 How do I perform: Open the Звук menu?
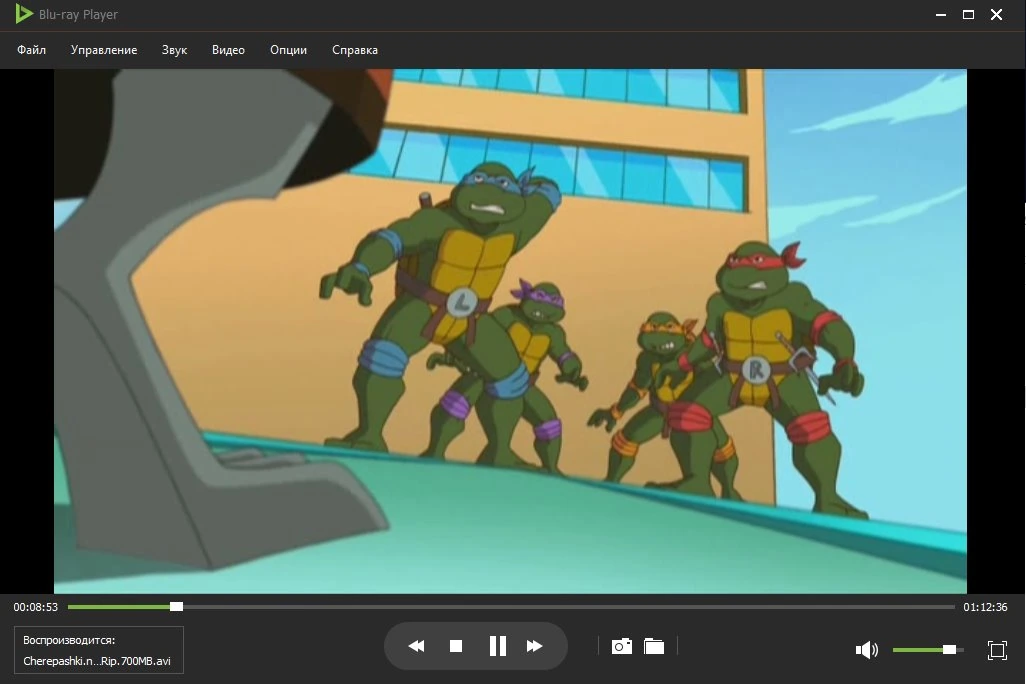(x=175, y=50)
